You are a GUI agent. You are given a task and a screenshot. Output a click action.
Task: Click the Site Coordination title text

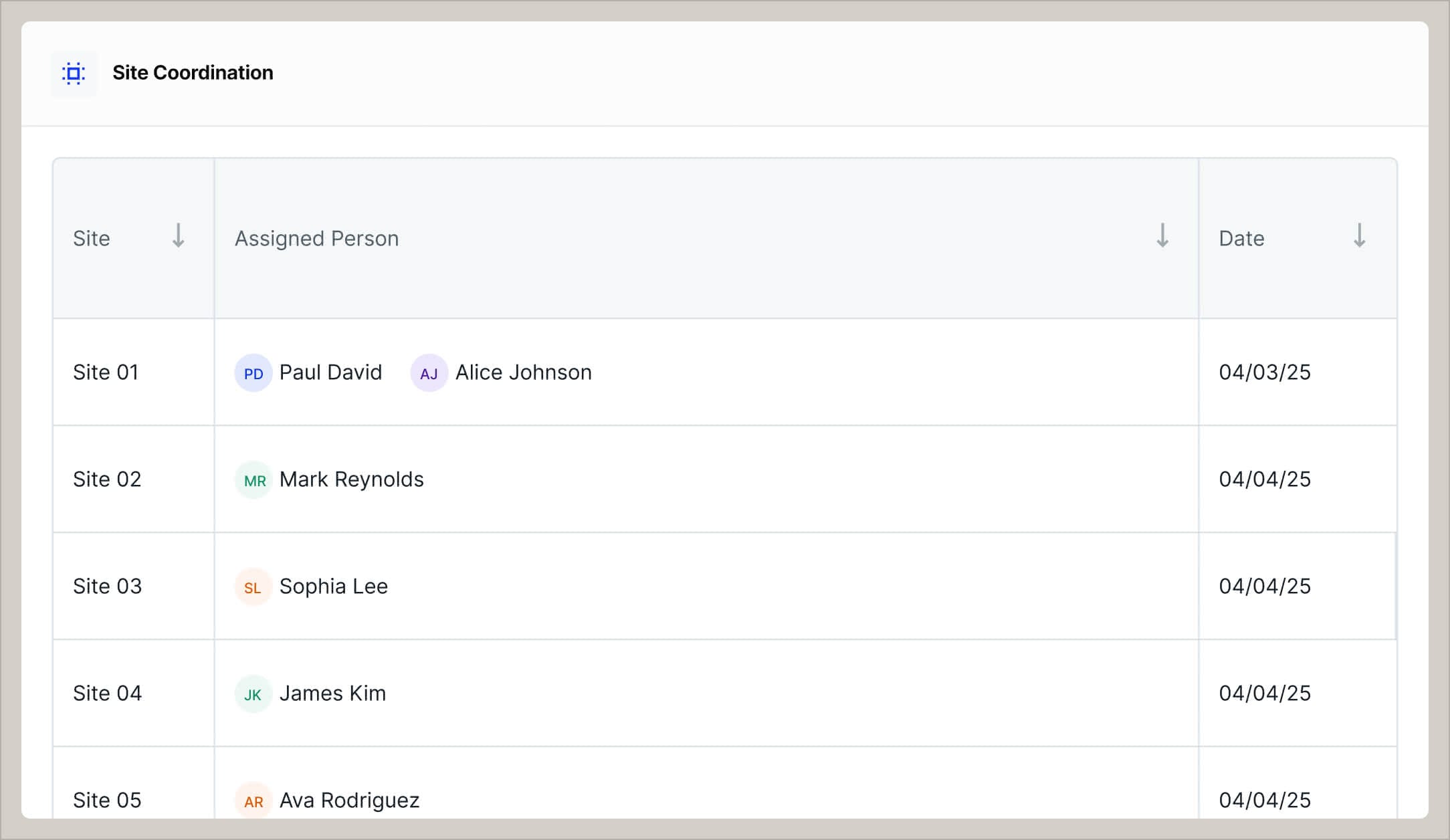(193, 72)
